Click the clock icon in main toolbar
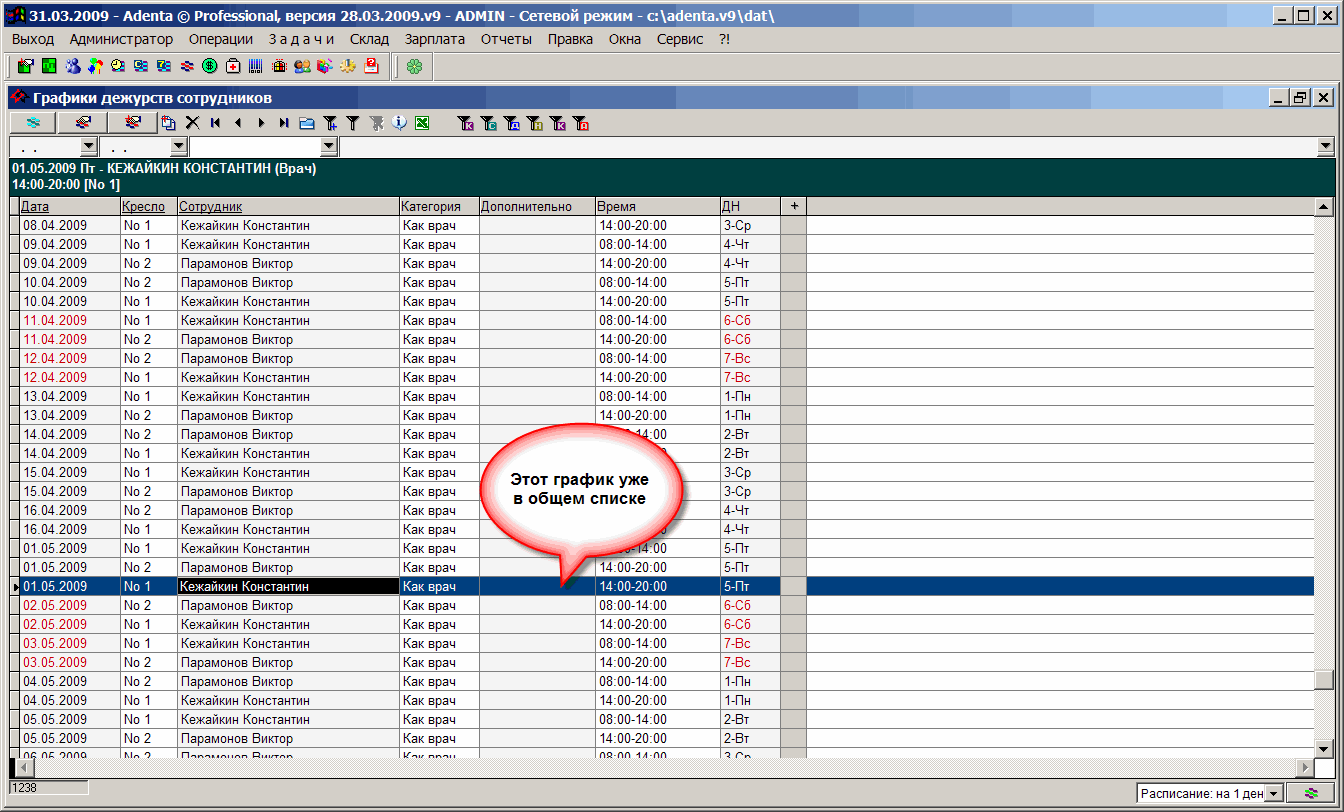This screenshot has height=812, width=1344. click(x=118, y=66)
